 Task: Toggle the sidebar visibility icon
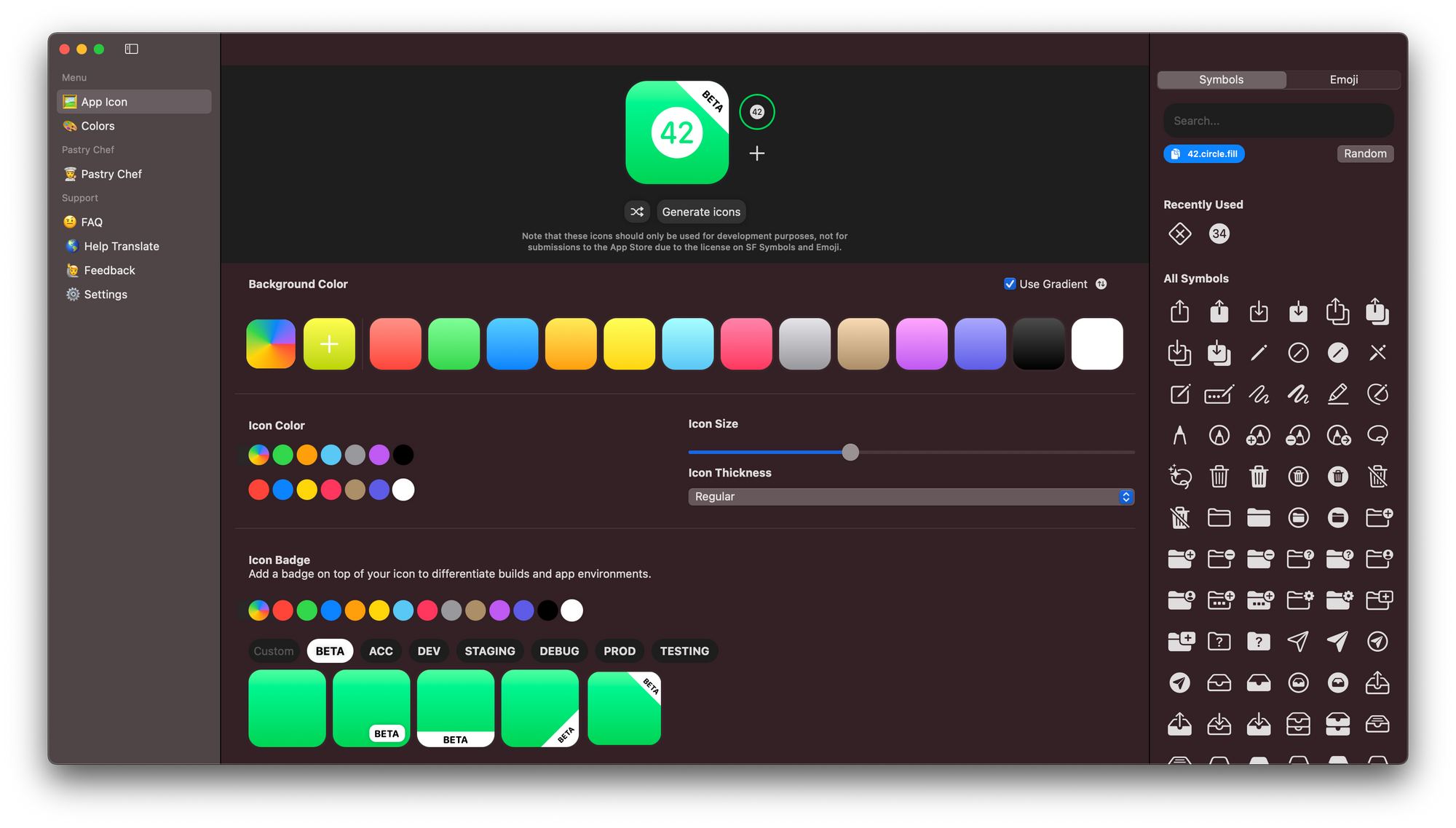(131, 49)
